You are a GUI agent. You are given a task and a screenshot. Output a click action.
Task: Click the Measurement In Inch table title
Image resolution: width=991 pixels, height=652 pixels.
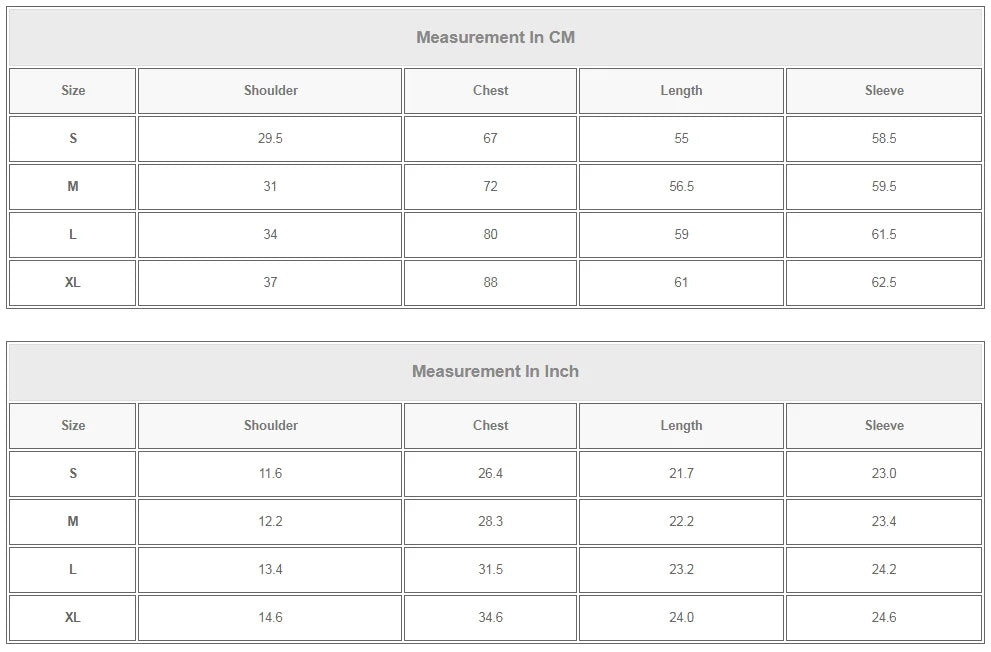(495, 372)
